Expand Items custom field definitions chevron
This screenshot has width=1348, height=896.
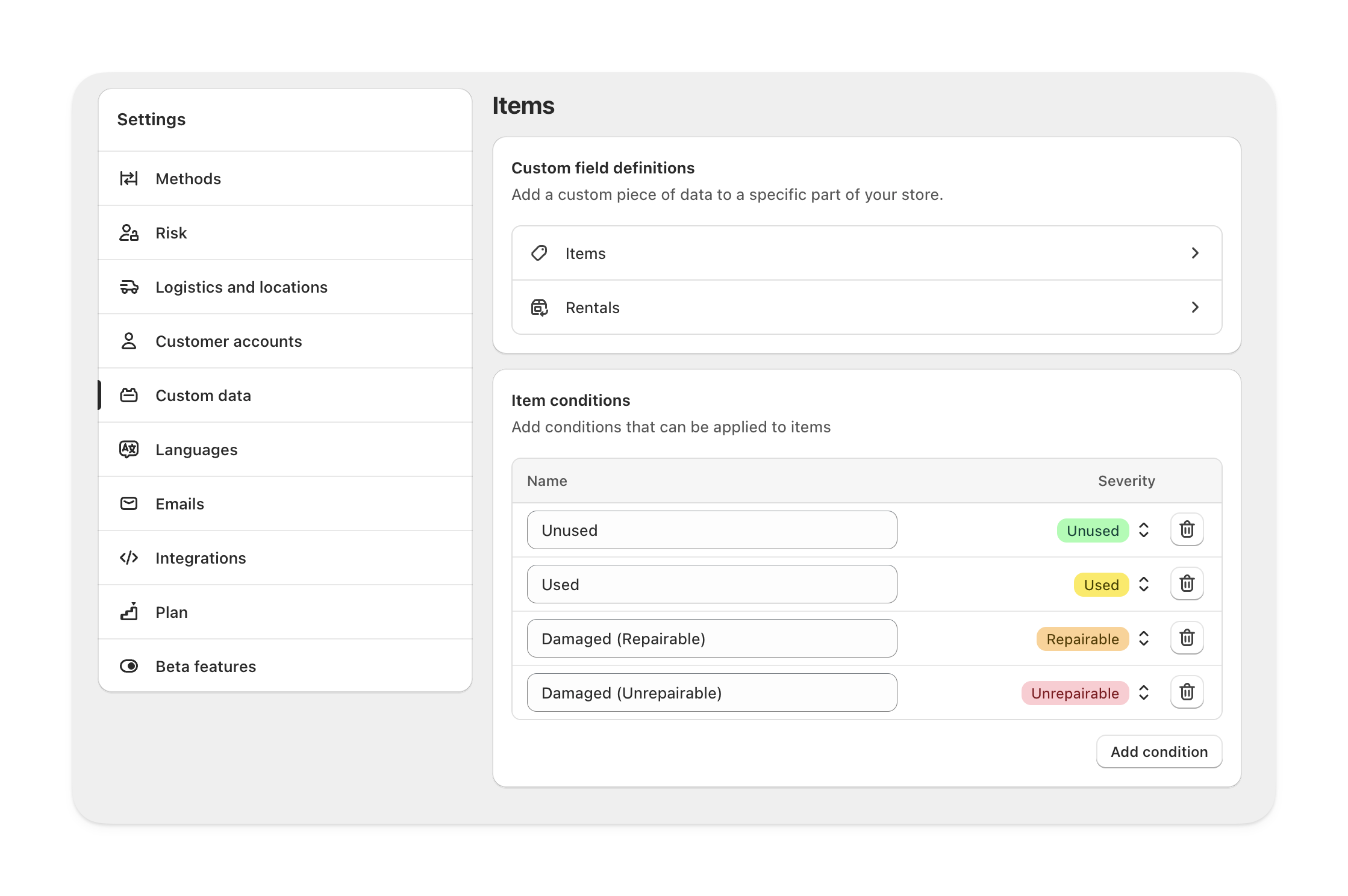(x=1195, y=253)
